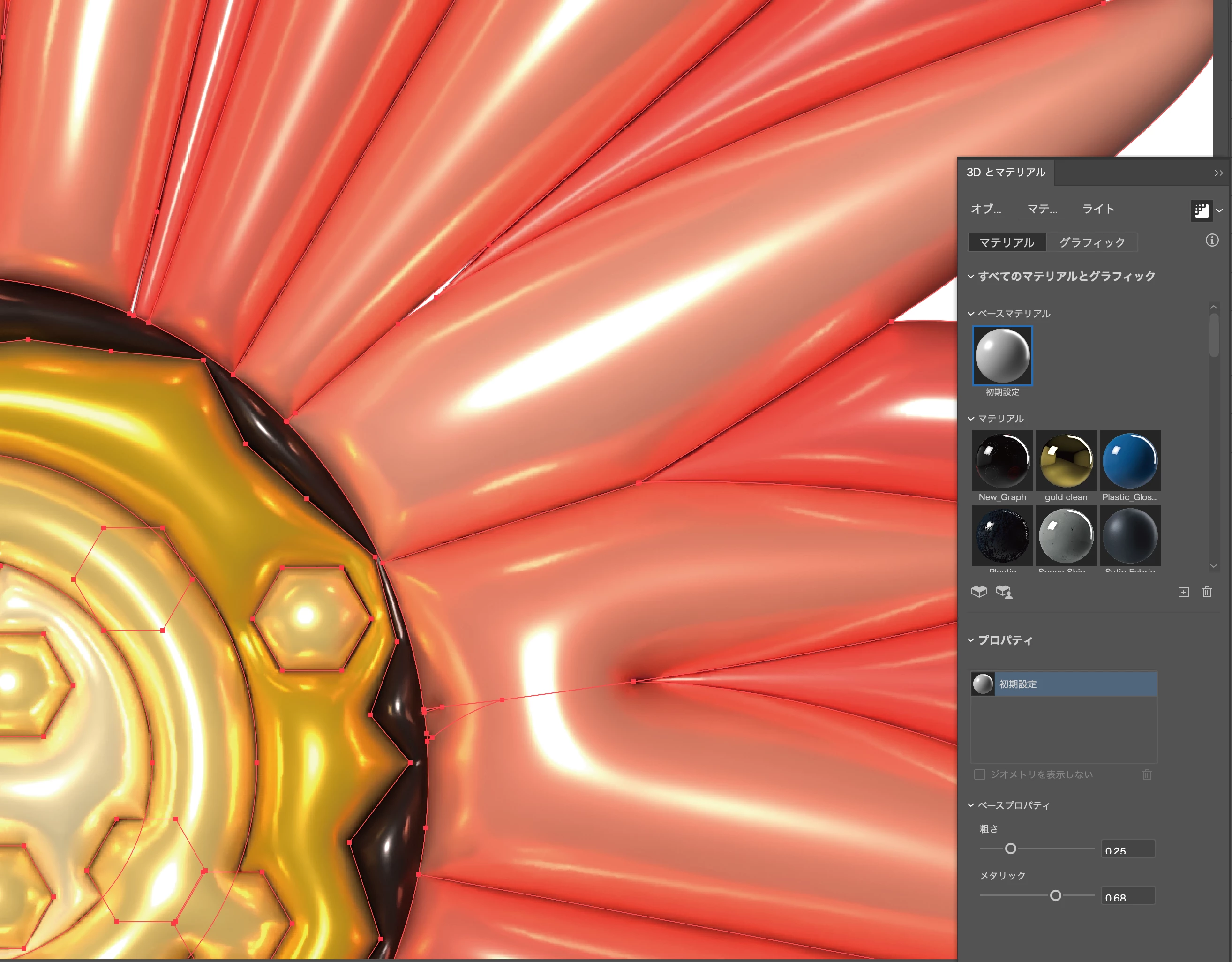Click the add new material plus icon
This screenshot has width=1232, height=962.
click(x=1184, y=592)
